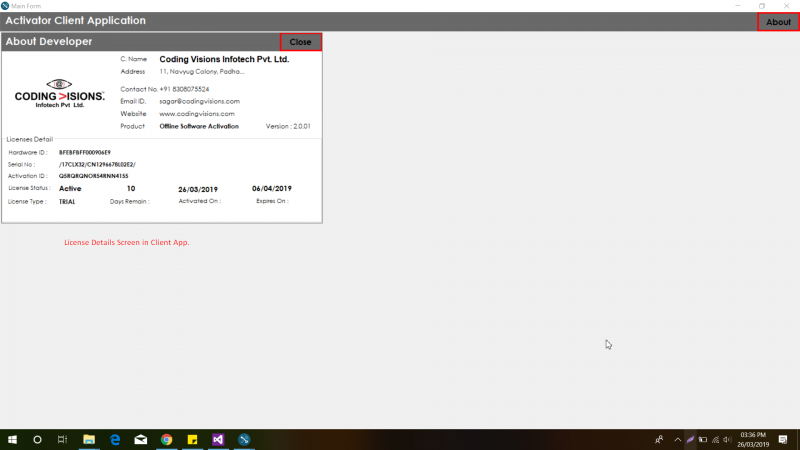This screenshot has height=450, width=800.
Task: Open Task View in taskbar
Action: click(62, 439)
